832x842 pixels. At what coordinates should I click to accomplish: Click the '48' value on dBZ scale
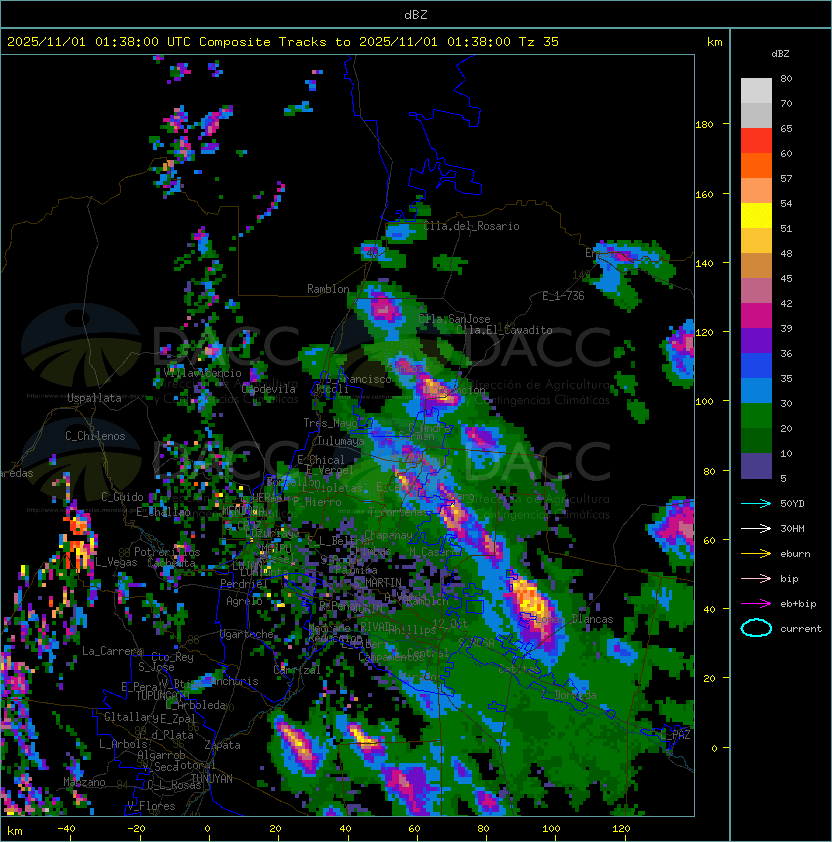(786, 253)
